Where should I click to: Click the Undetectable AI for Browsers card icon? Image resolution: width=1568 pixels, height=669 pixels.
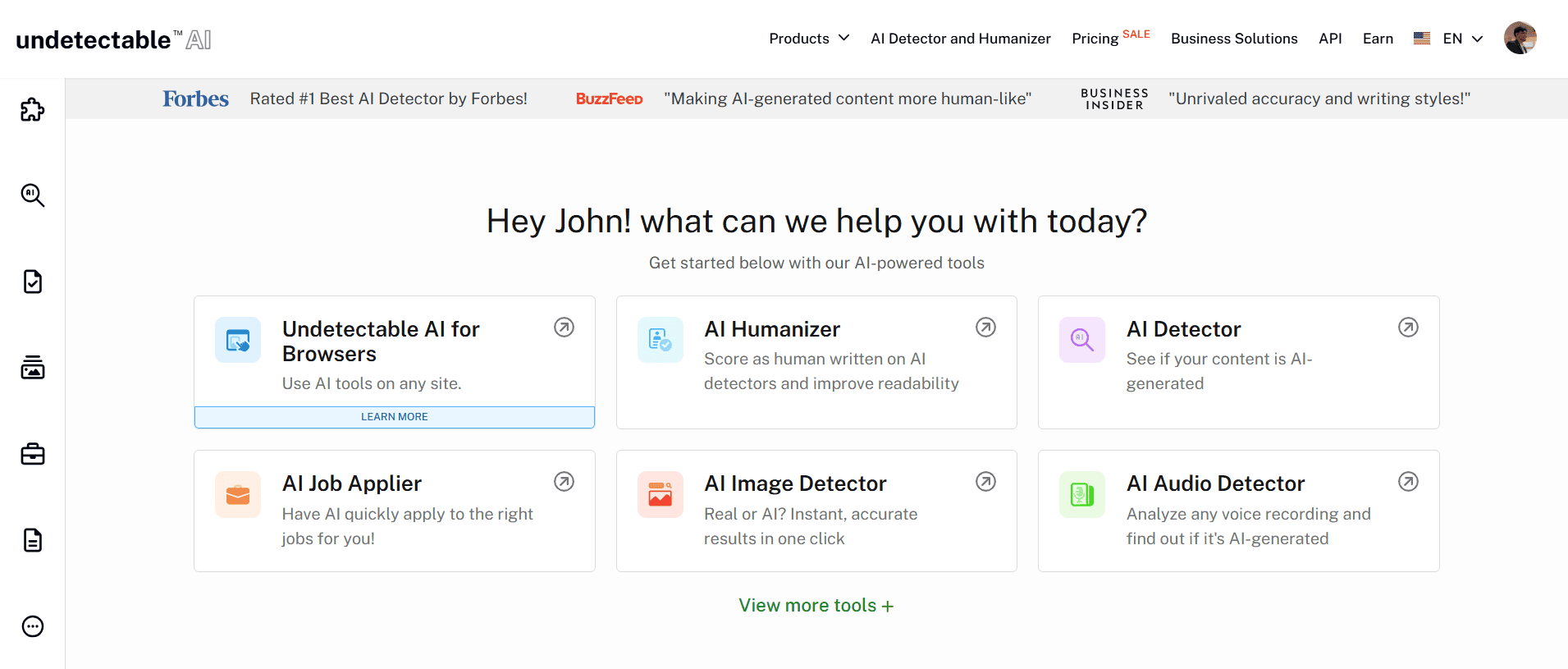point(238,340)
